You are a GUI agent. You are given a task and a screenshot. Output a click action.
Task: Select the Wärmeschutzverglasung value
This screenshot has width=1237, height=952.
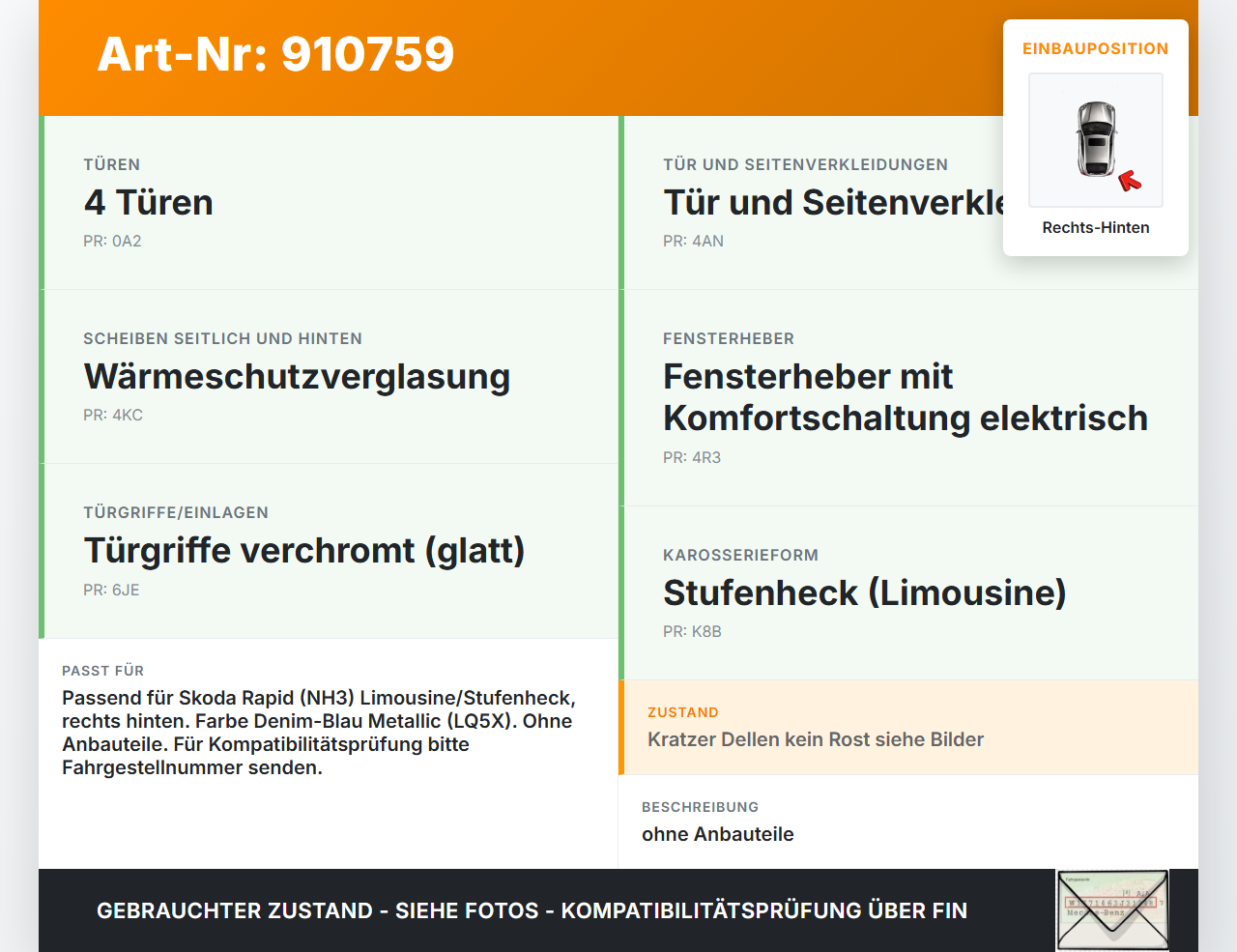(x=297, y=376)
